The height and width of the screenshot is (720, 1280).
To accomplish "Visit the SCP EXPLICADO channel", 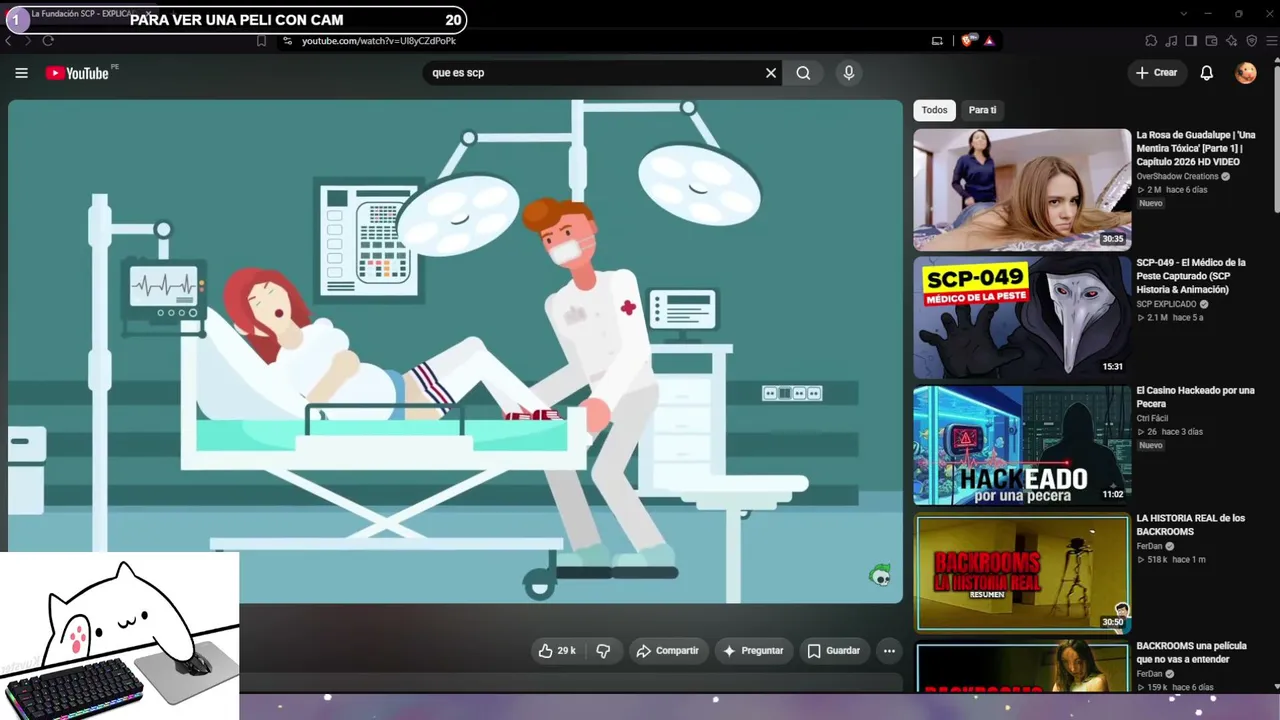I will (x=1166, y=304).
